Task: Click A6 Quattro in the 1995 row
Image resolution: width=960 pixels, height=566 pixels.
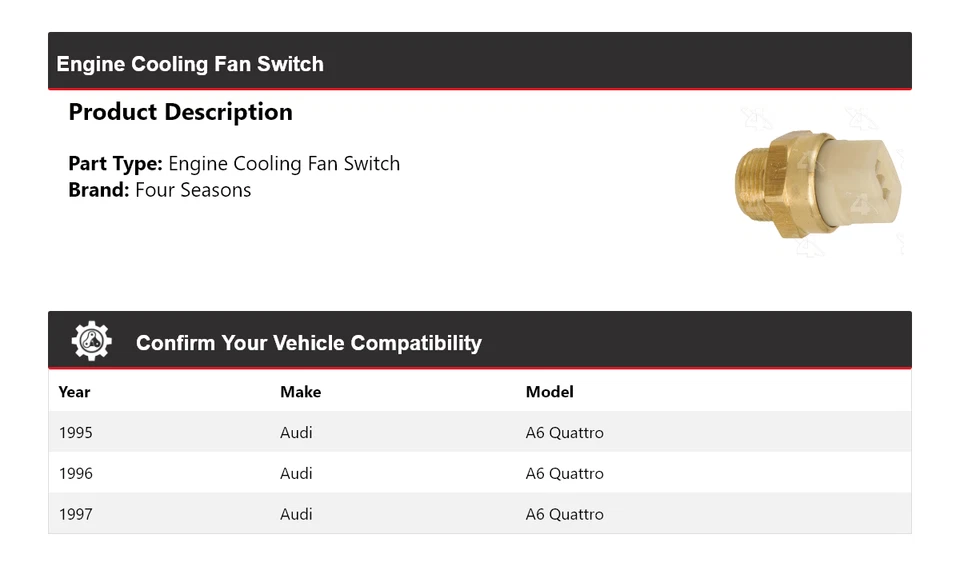Action: point(564,433)
